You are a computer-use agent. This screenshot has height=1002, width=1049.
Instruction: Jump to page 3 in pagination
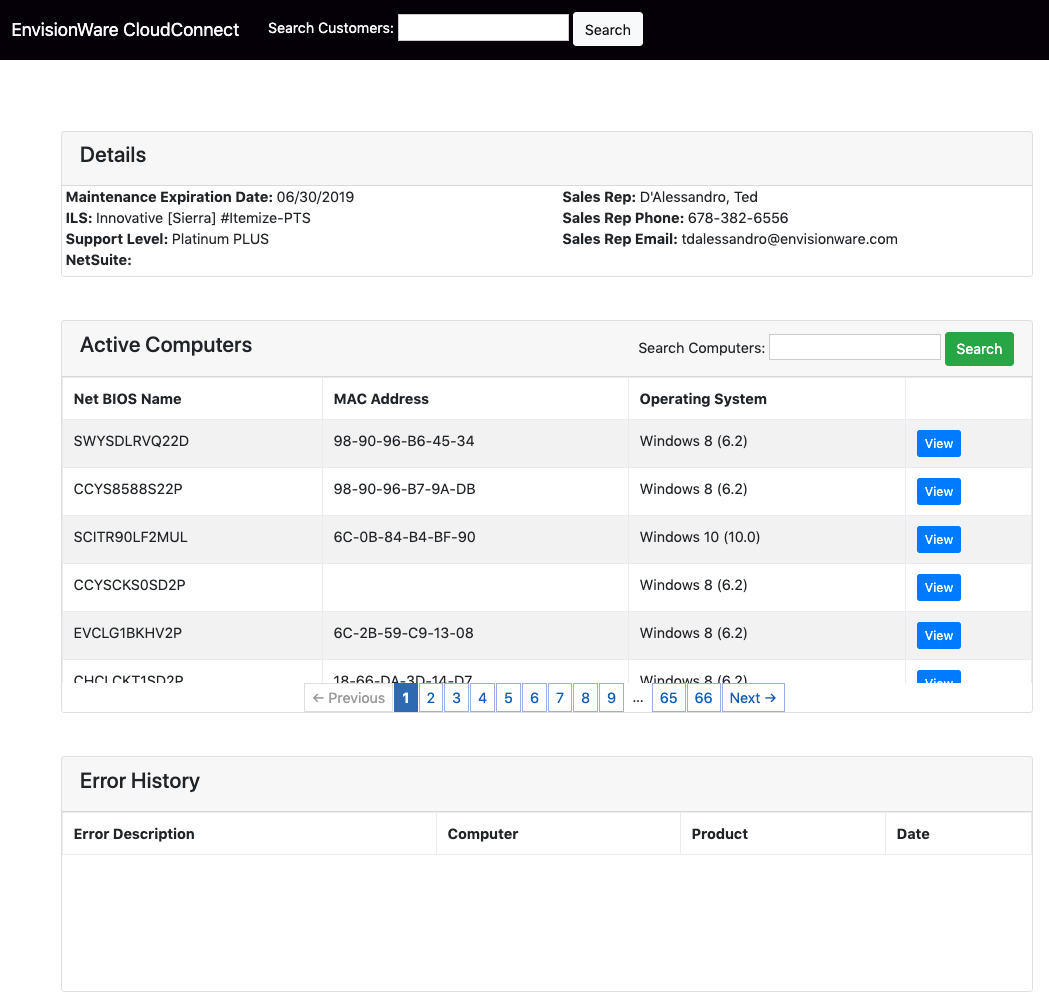click(457, 698)
